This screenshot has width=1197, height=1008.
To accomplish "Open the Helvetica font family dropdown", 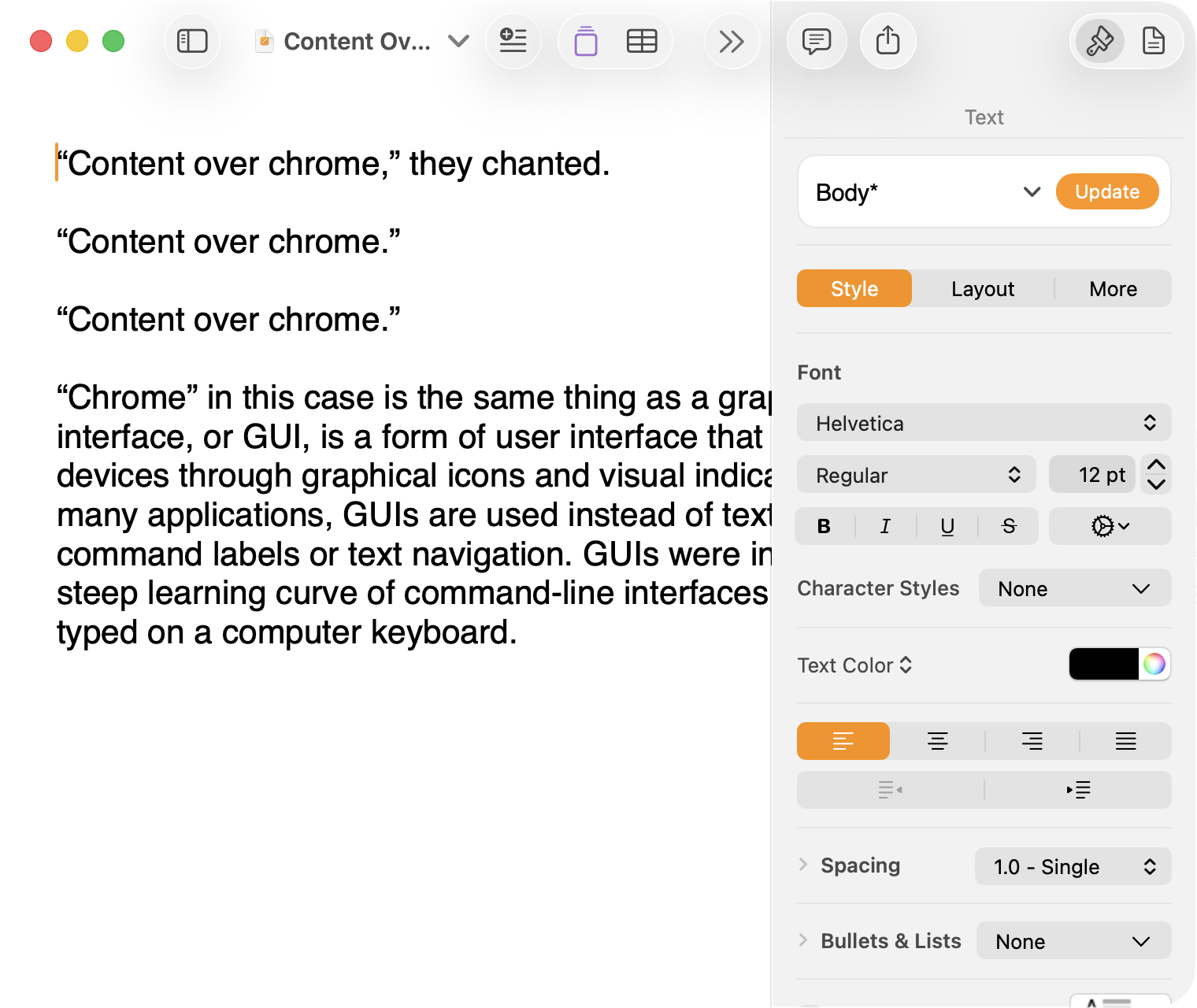I will click(983, 423).
